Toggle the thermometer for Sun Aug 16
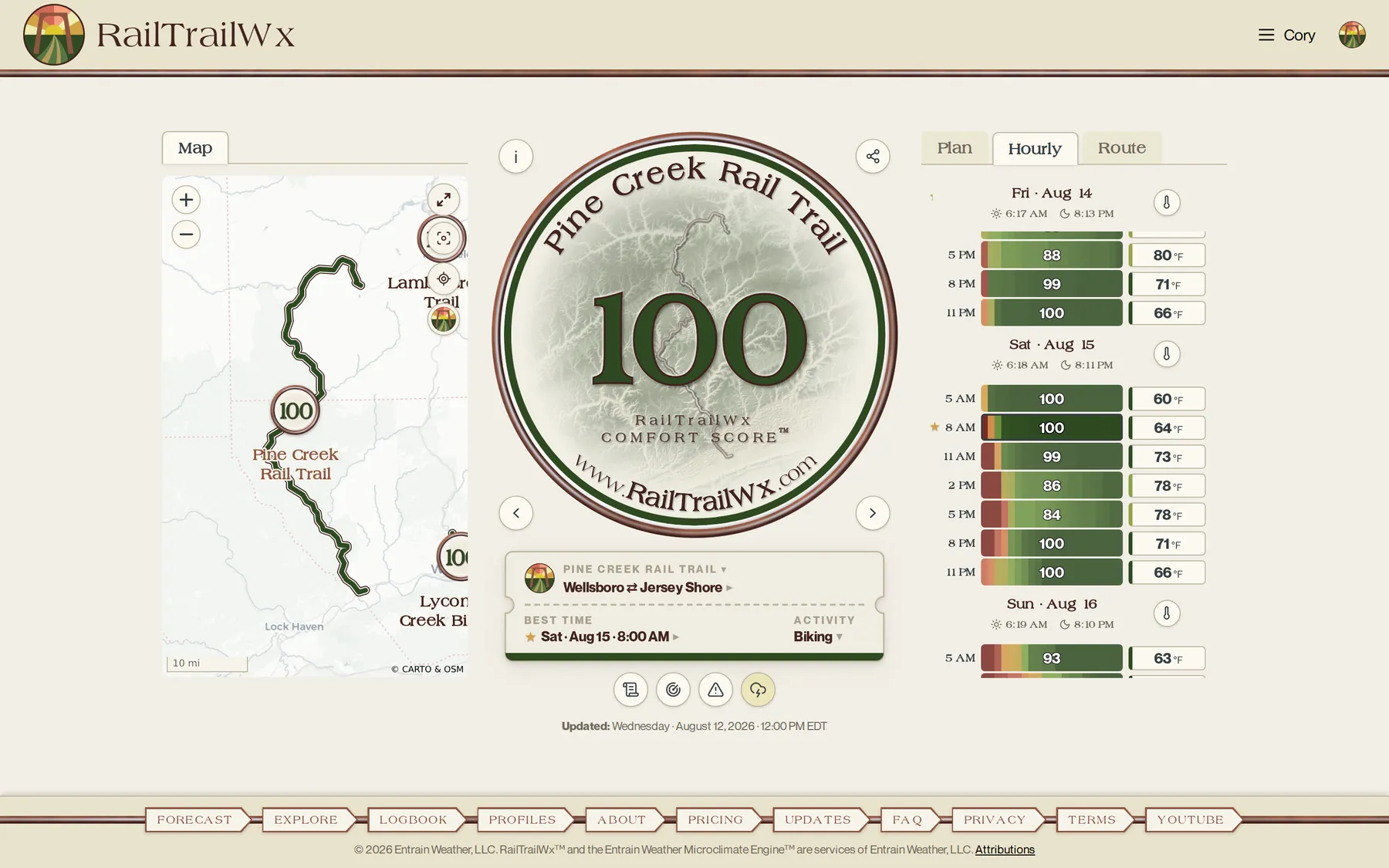Viewport: 1389px width, 868px height. pyautogui.click(x=1167, y=613)
